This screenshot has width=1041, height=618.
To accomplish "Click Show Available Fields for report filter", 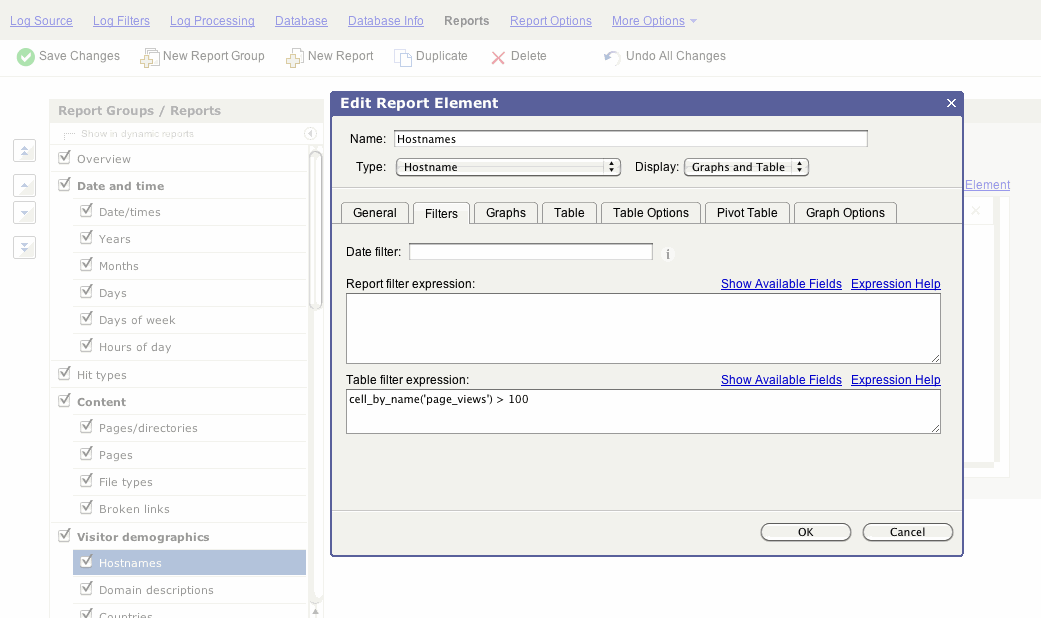I will point(781,284).
